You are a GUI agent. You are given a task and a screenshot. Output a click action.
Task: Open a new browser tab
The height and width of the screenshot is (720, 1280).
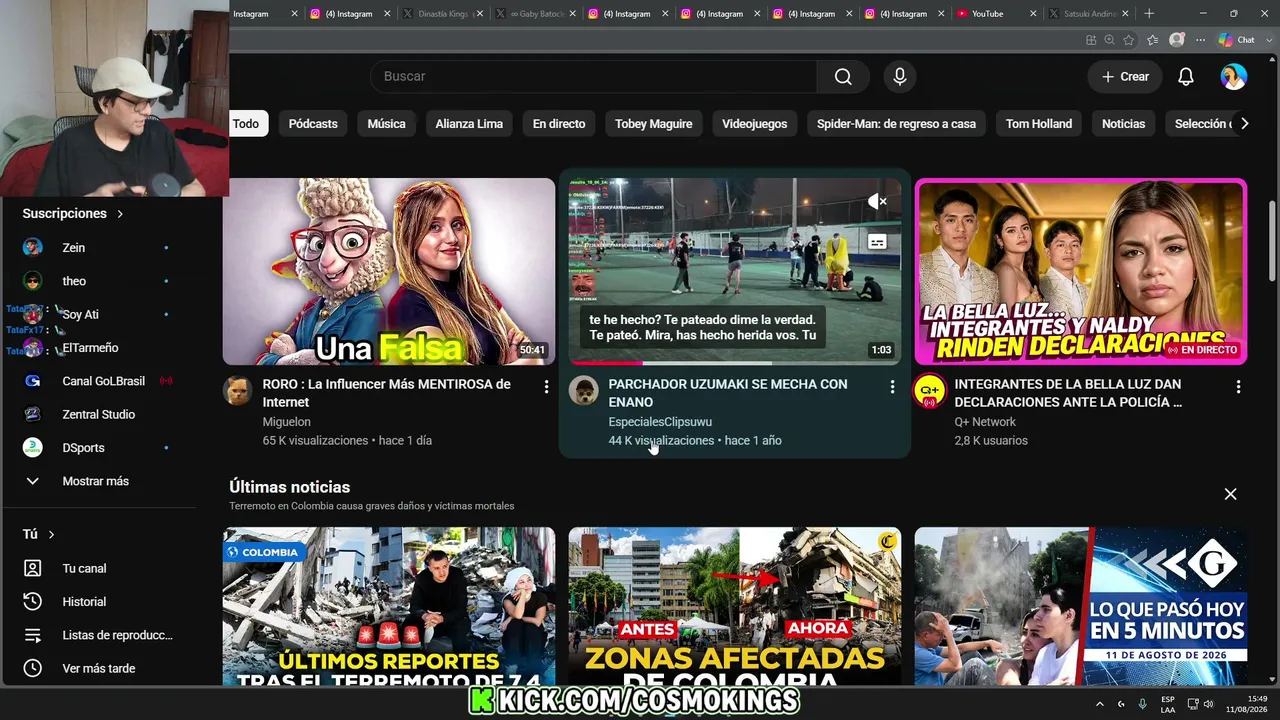(x=1149, y=14)
